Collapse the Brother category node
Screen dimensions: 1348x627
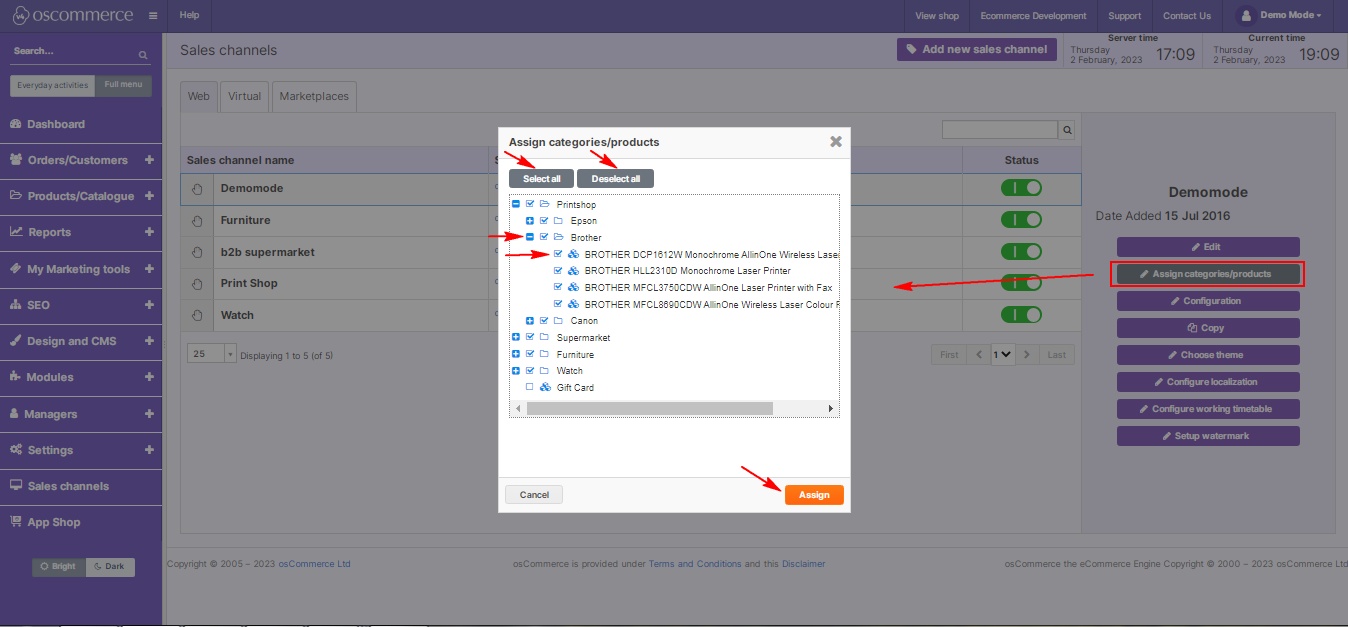click(x=530, y=238)
